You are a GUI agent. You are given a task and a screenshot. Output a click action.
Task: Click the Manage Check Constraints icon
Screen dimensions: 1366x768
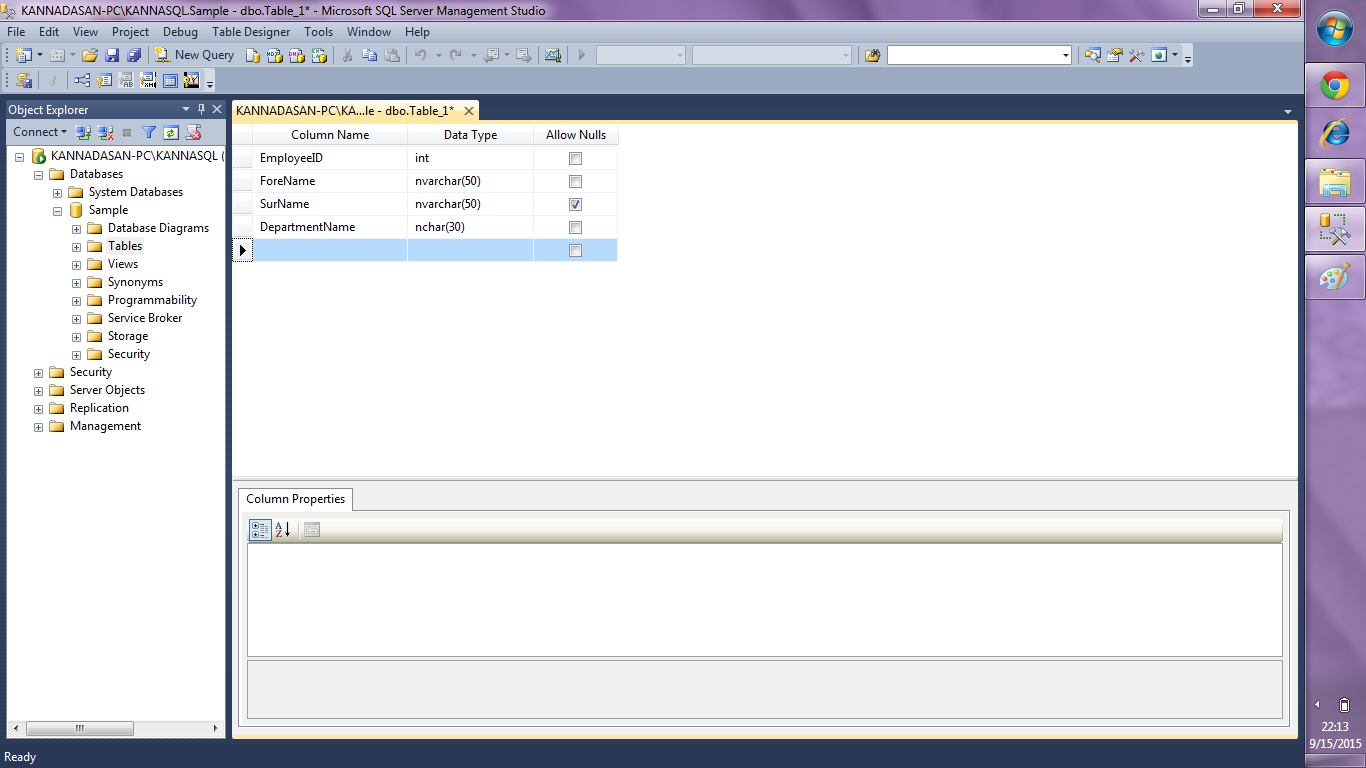(x=170, y=80)
